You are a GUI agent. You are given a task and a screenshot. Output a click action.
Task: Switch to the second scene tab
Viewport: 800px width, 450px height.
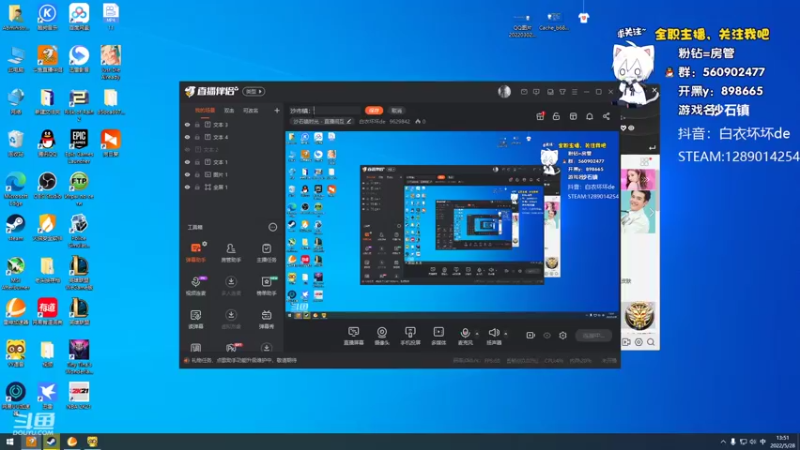(x=229, y=110)
